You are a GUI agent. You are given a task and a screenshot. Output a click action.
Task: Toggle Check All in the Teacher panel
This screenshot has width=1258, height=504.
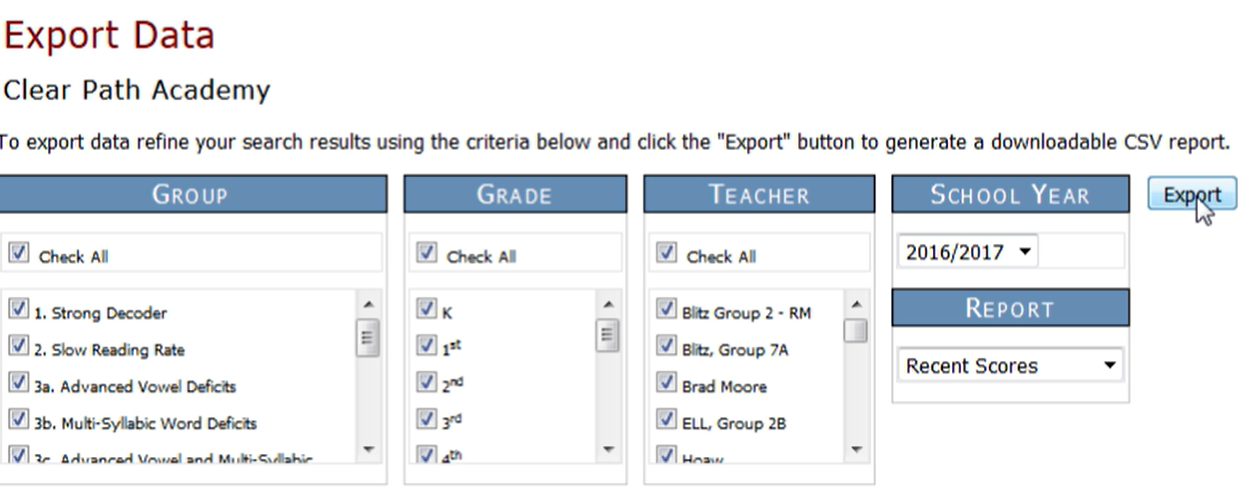(x=667, y=254)
